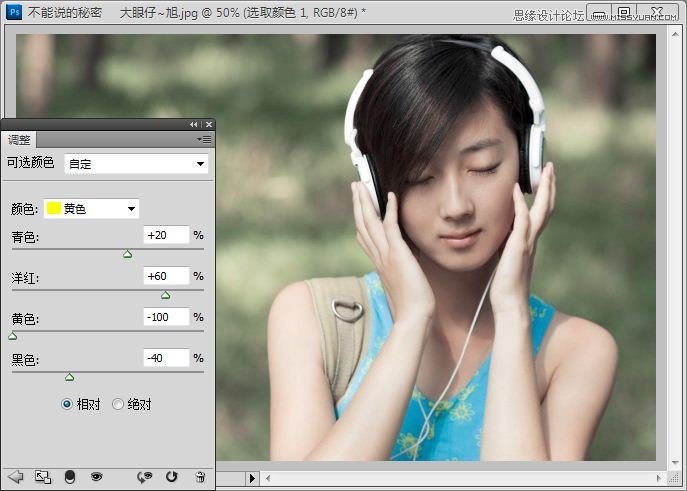
Task: View previous state icon with eye and arrow
Action: click(x=145, y=477)
